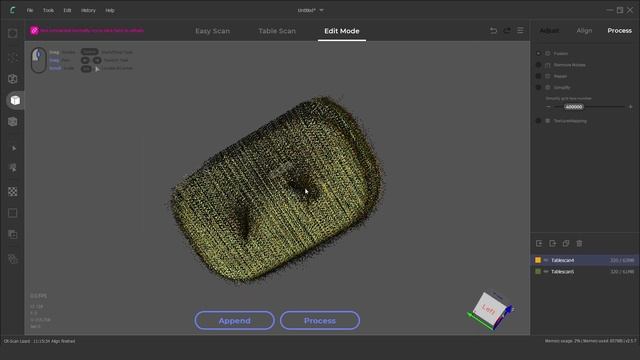This screenshot has height=360, width=640.
Task: Open the History menu
Action: coord(88,10)
